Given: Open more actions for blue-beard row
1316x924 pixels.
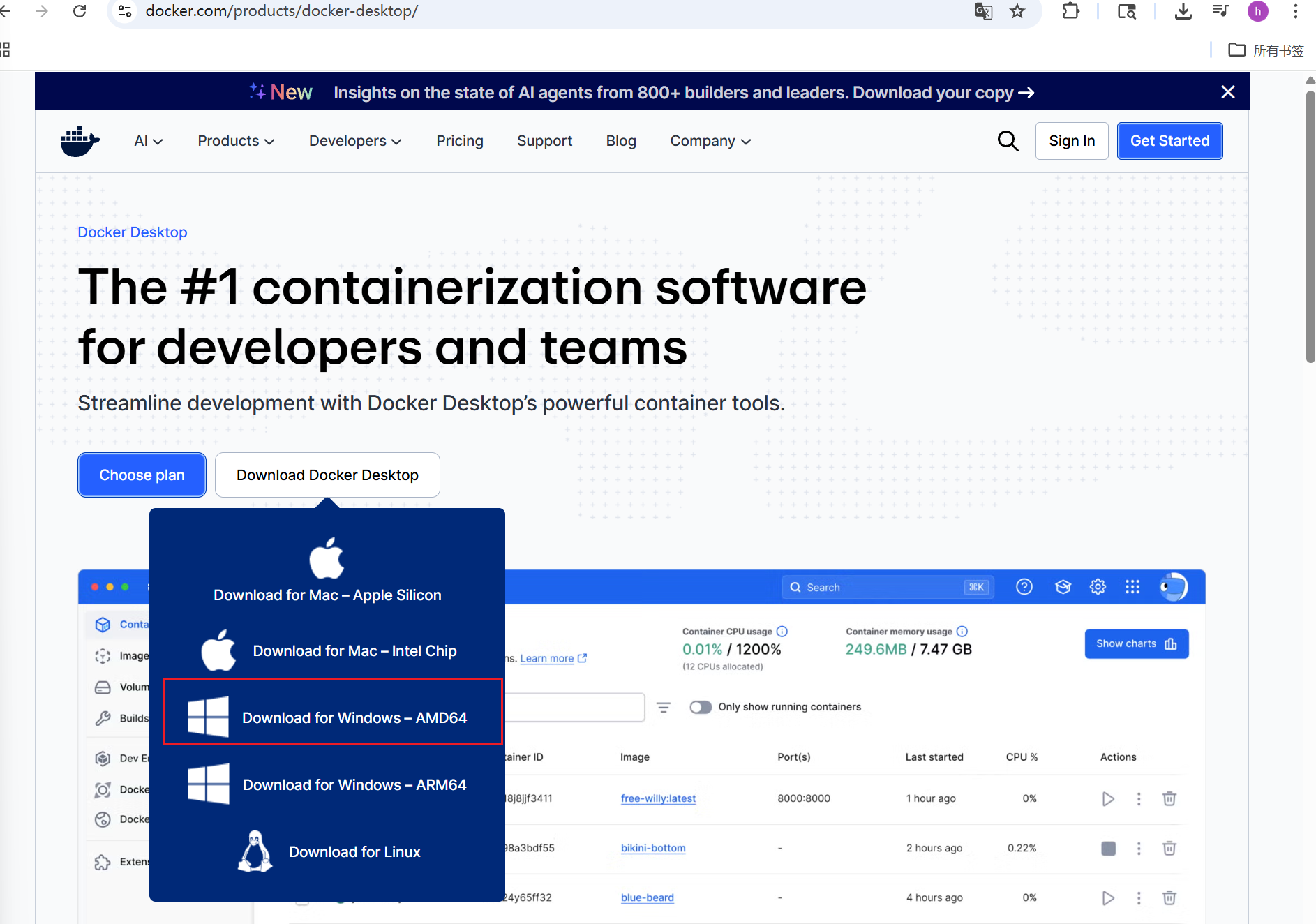Looking at the screenshot, I should tap(1139, 898).
